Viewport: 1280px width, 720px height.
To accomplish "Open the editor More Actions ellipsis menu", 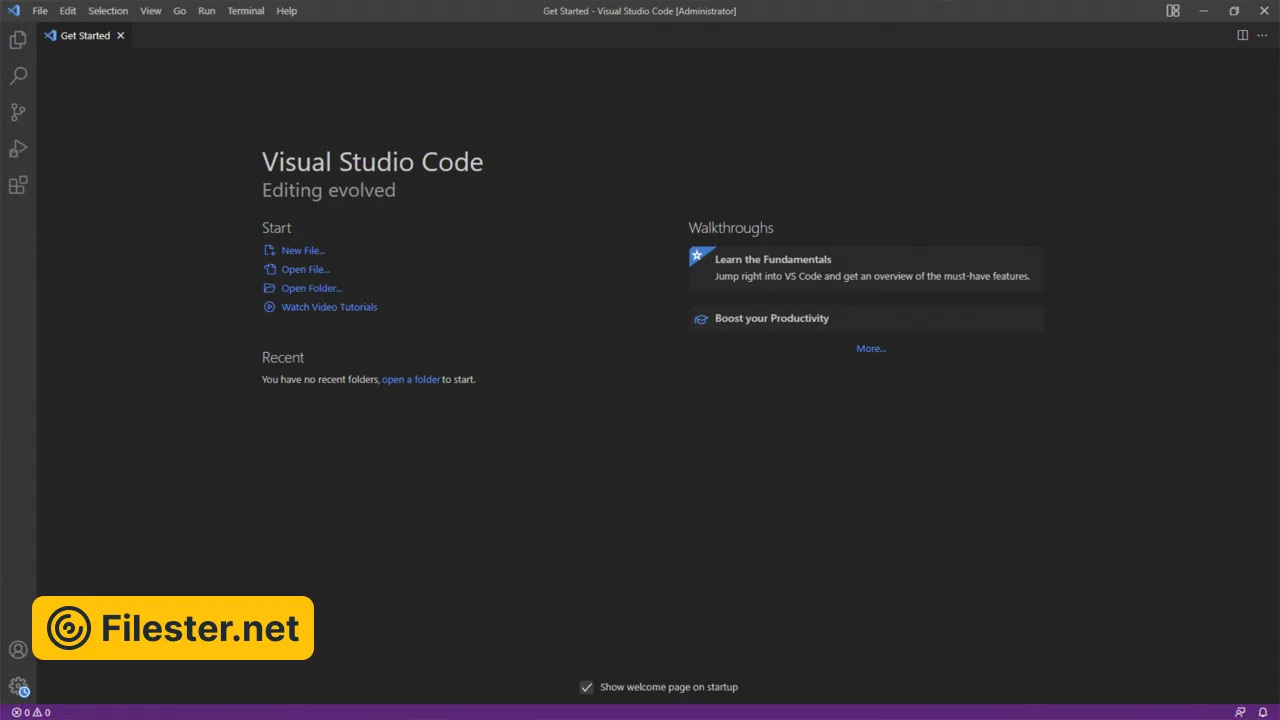I will click(x=1262, y=35).
